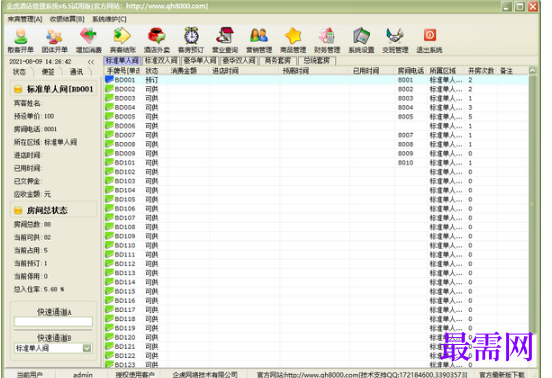Sort by the 进店时间 column header
The height and width of the screenshot is (378, 552).
245,71
